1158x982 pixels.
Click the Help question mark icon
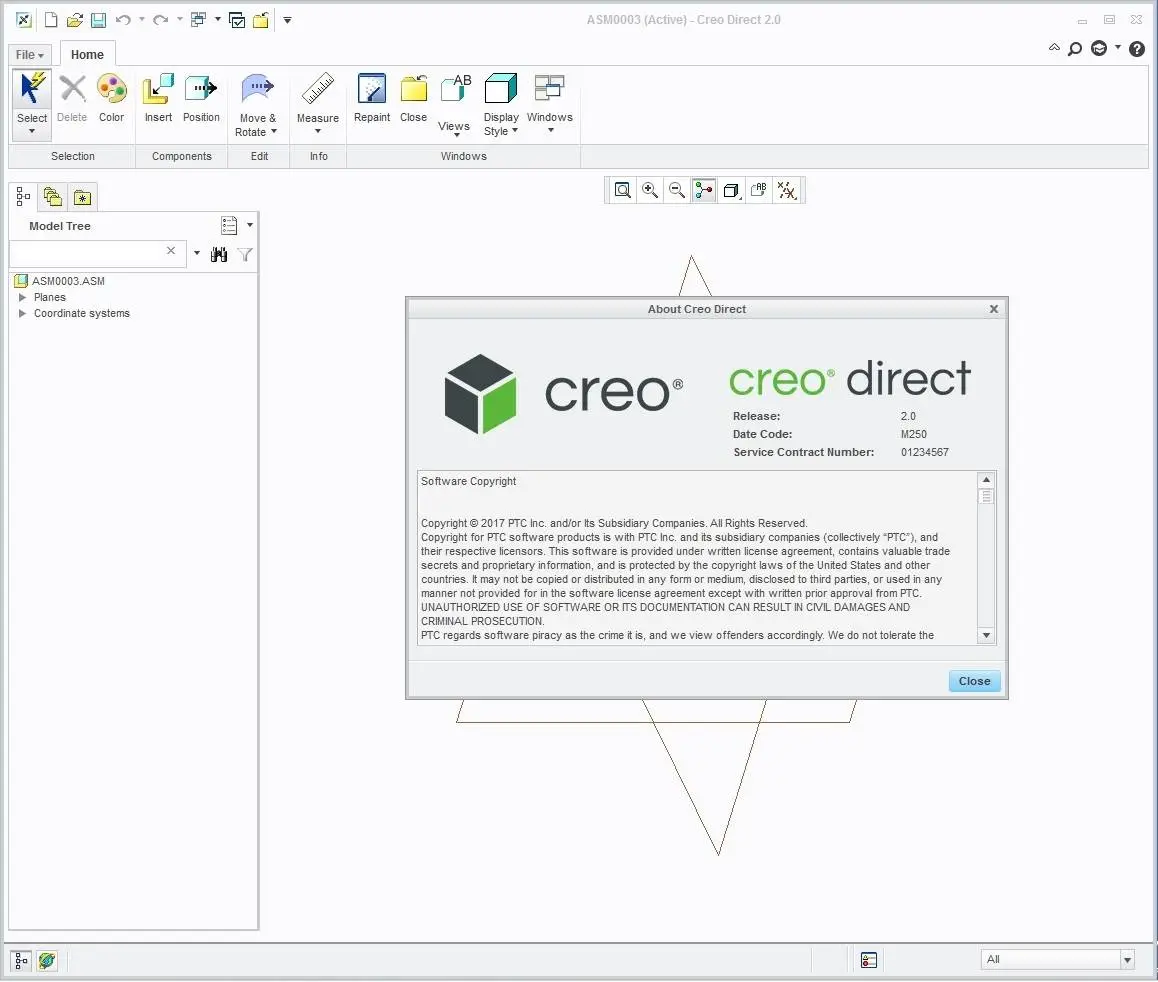(x=1137, y=49)
